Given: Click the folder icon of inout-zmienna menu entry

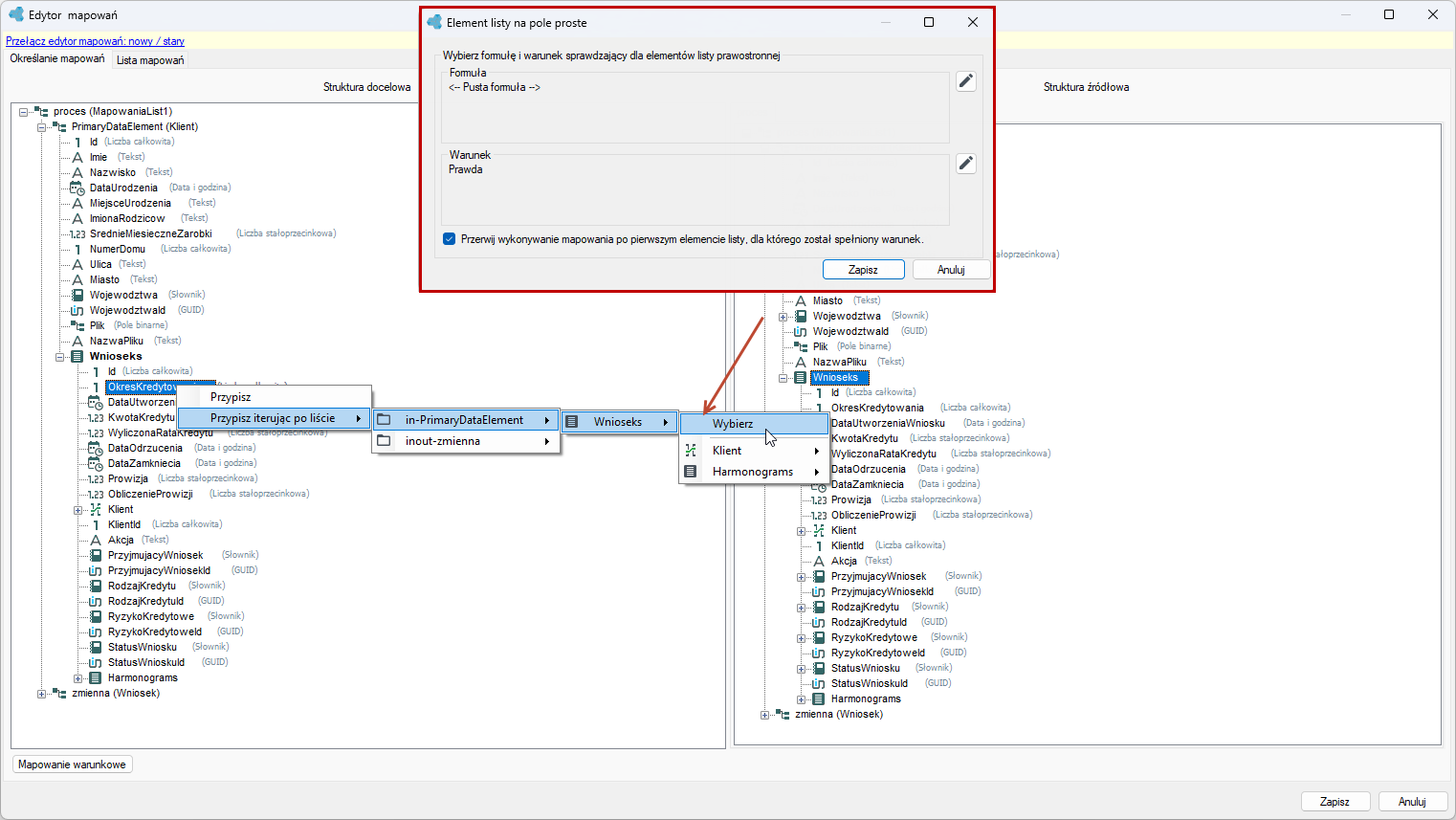Looking at the screenshot, I should [384, 441].
